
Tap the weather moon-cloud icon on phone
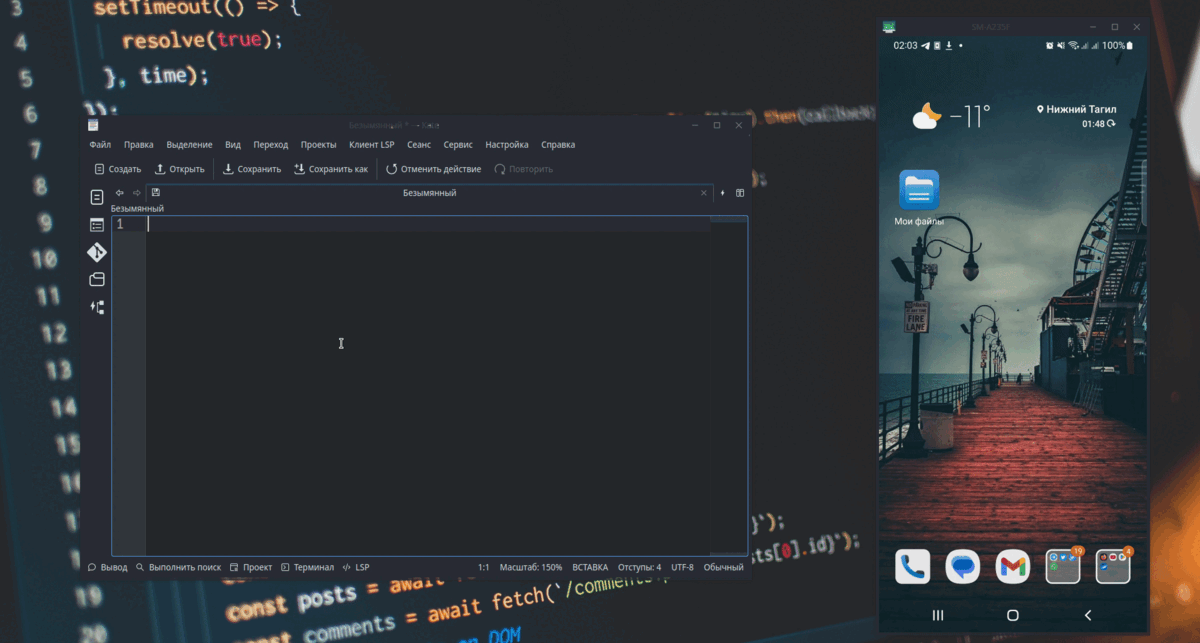[926, 116]
